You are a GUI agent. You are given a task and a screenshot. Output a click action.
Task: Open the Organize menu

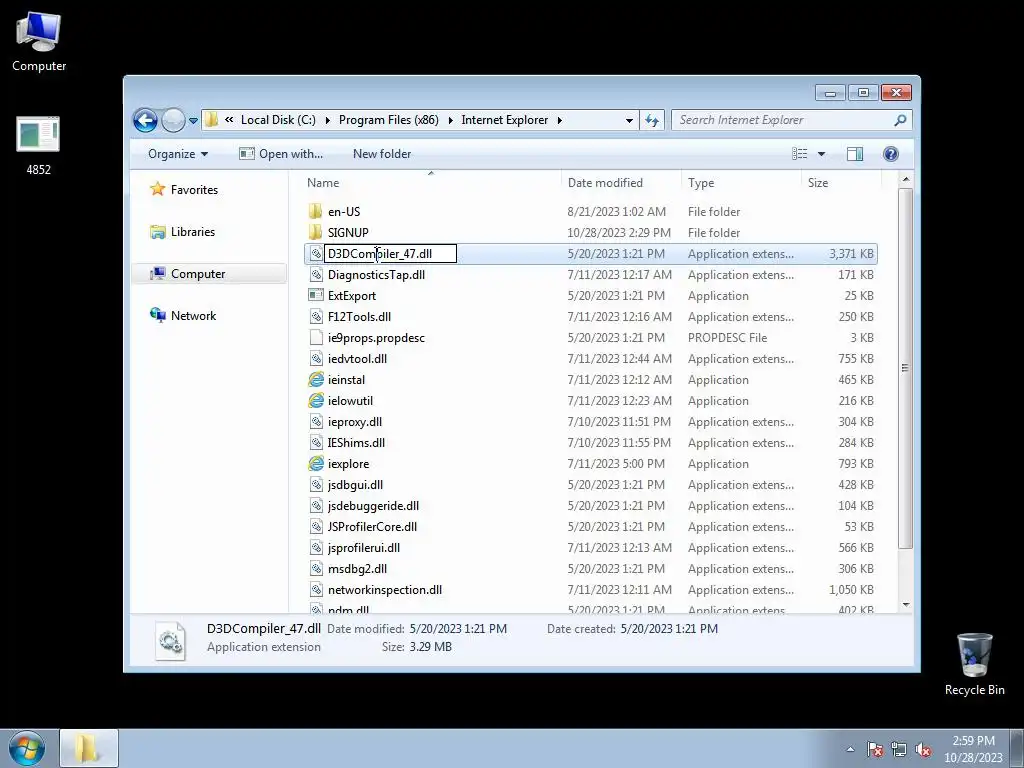click(178, 154)
